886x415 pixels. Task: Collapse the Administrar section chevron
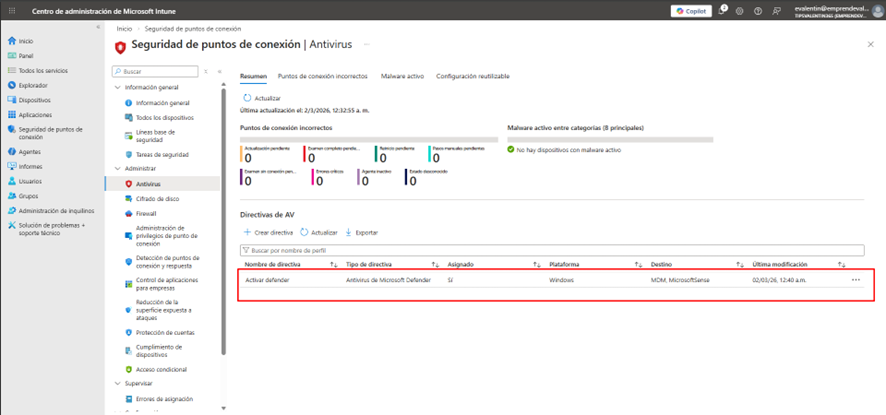click(117, 169)
